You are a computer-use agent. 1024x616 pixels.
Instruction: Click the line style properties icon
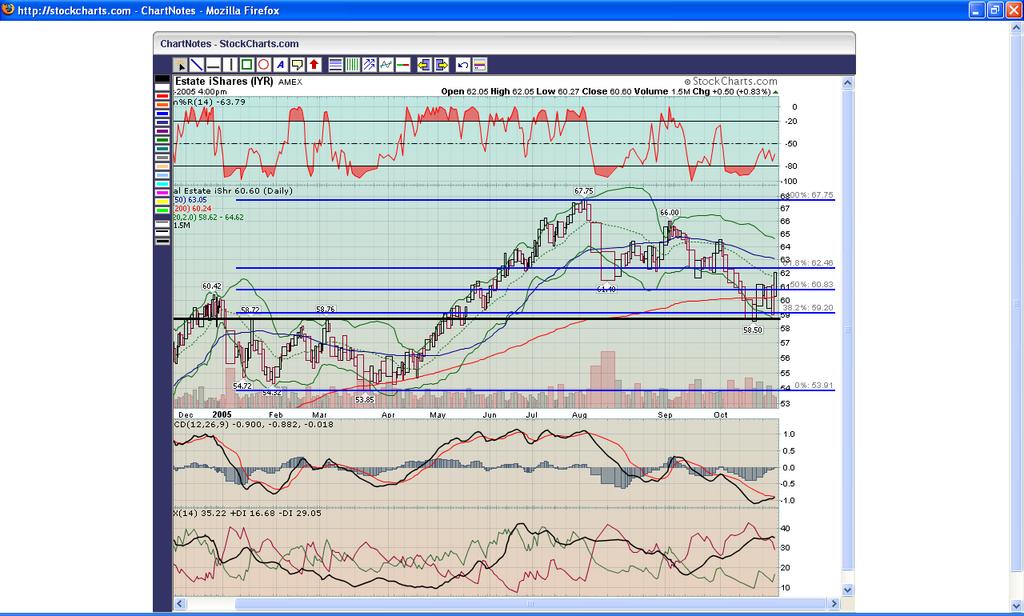pyautogui.click(x=480, y=65)
